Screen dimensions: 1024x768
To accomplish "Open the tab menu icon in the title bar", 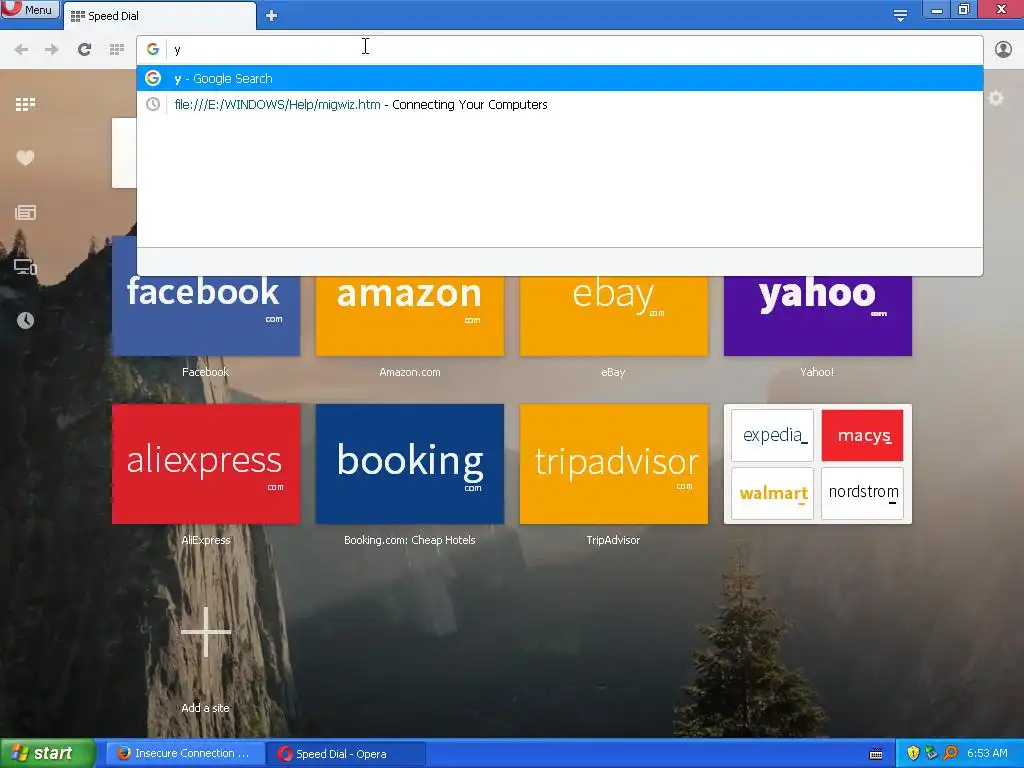I will pos(900,16).
